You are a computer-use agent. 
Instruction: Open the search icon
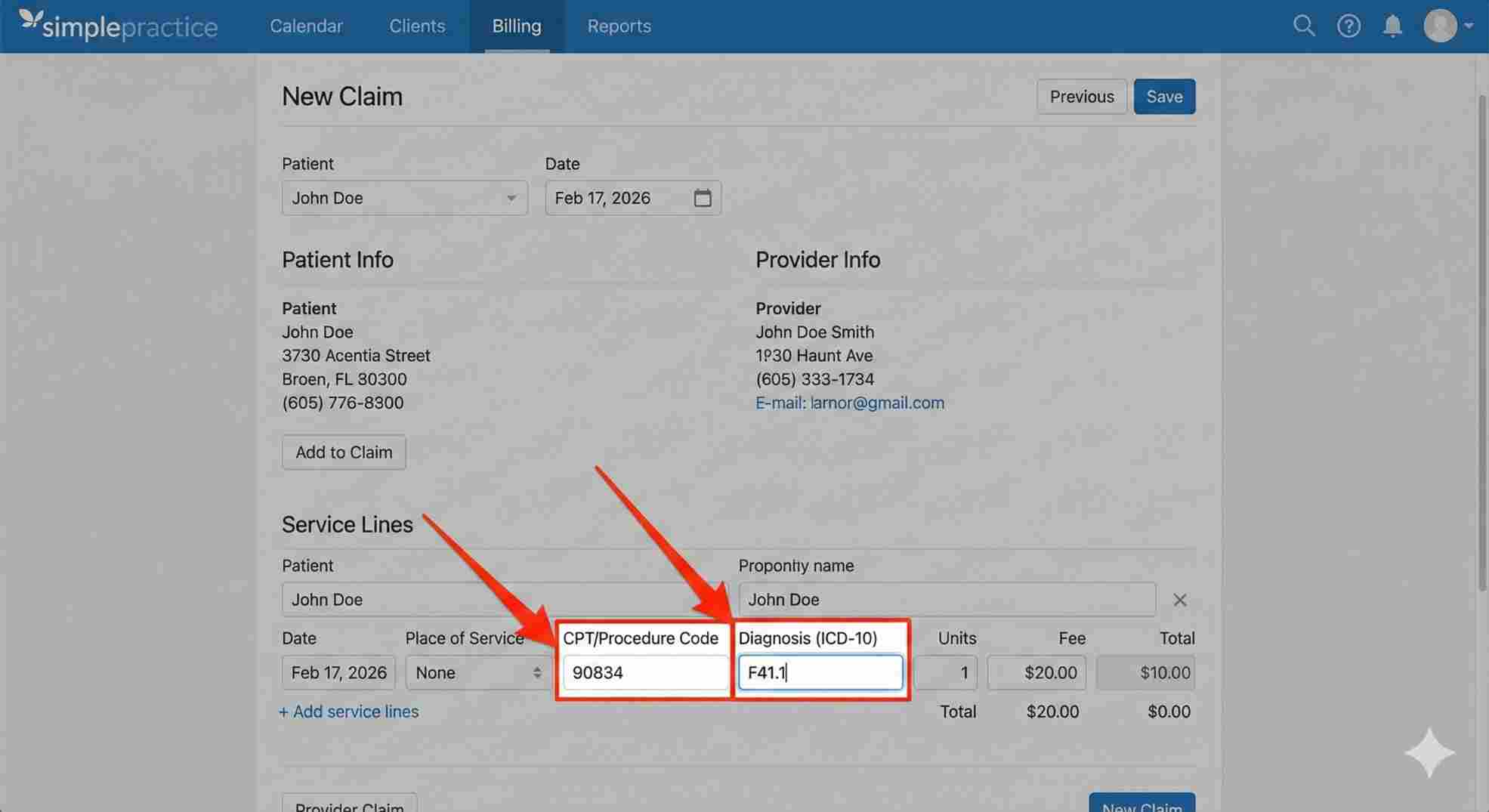coord(1304,25)
